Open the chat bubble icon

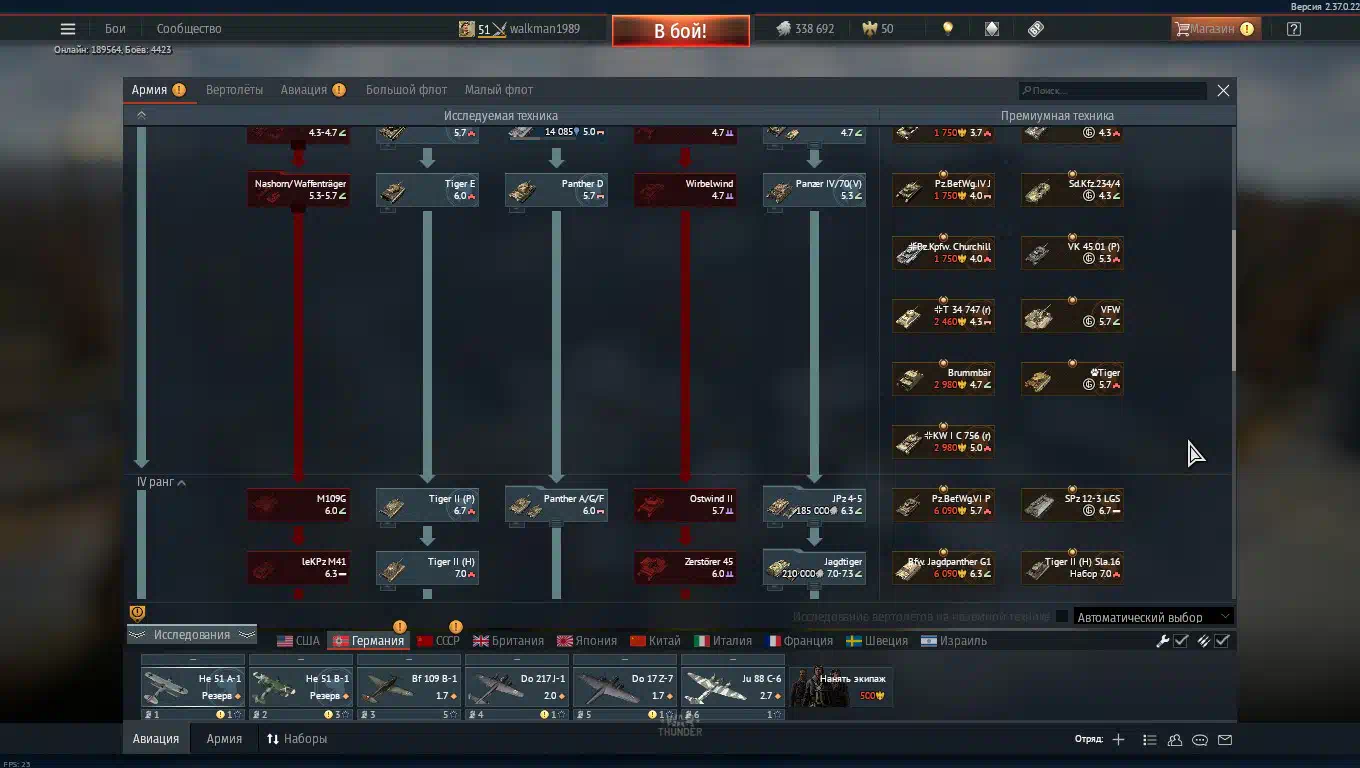(1200, 740)
